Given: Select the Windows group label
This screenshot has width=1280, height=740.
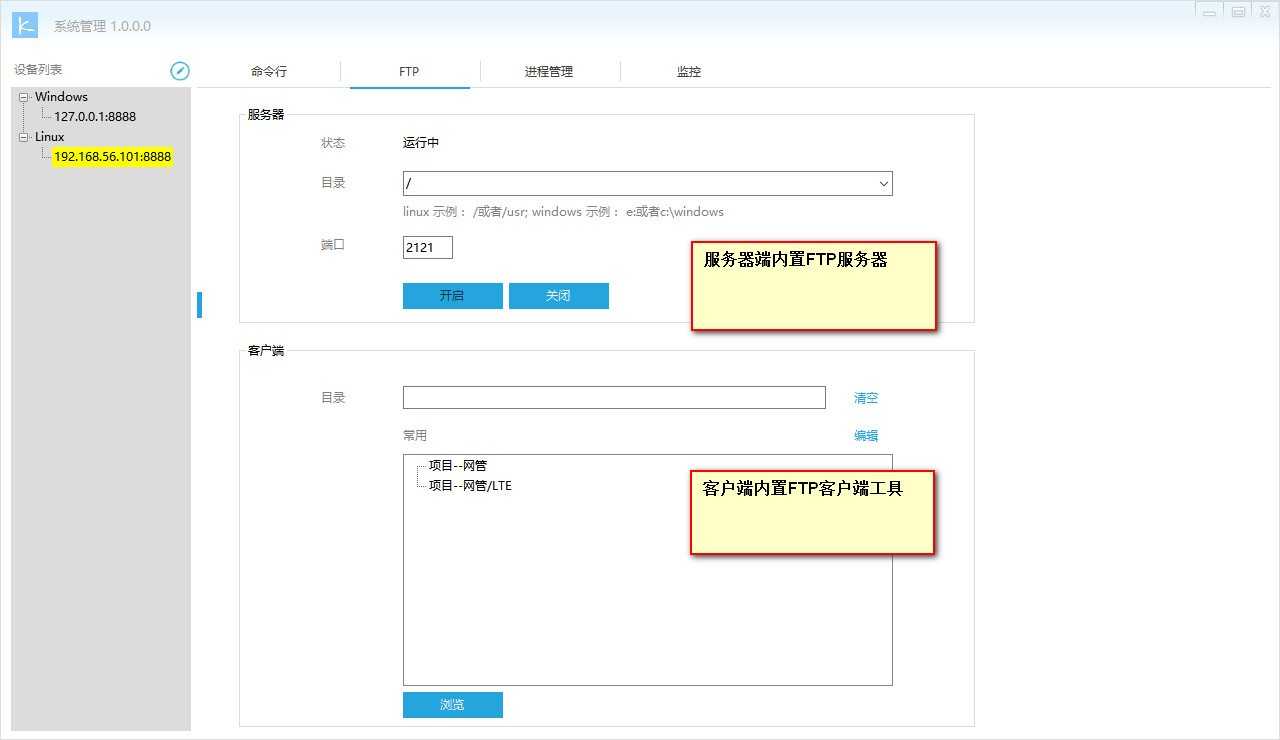Looking at the screenshot, I should point(61,97).
